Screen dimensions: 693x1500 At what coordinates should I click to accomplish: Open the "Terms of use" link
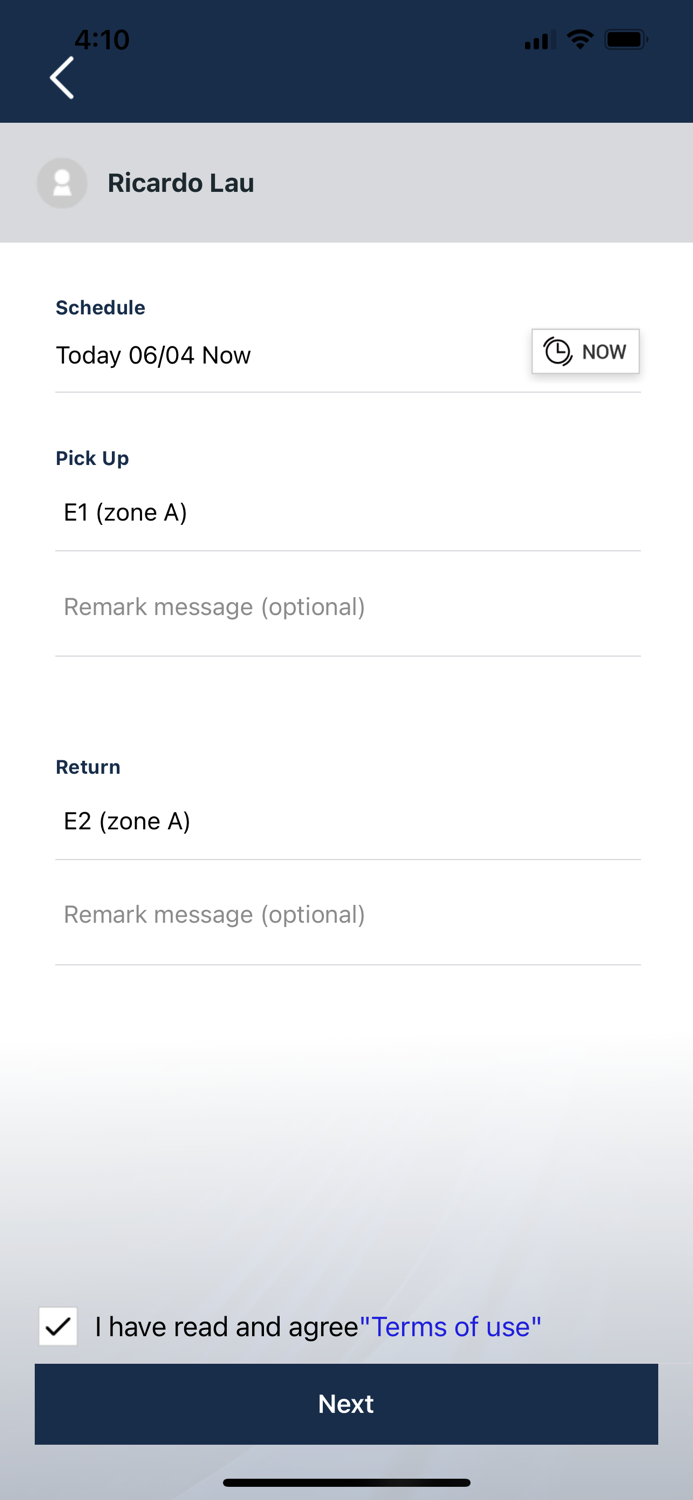(450, 1327)
